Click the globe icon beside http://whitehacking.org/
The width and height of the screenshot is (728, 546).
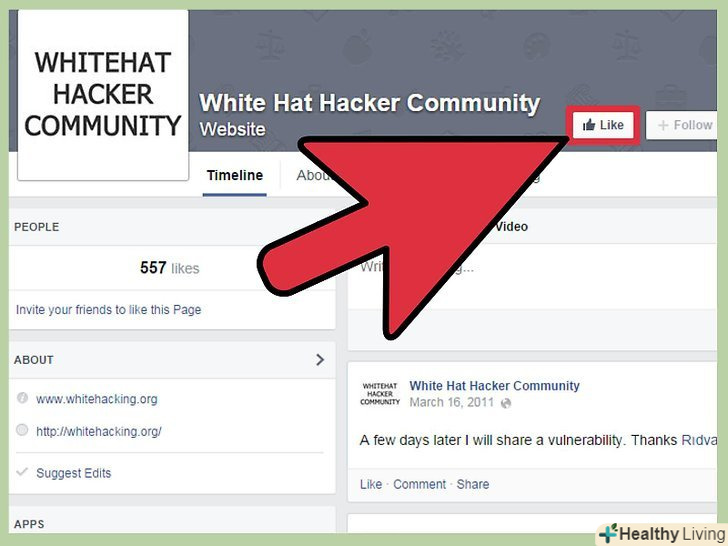click(22, 430)
